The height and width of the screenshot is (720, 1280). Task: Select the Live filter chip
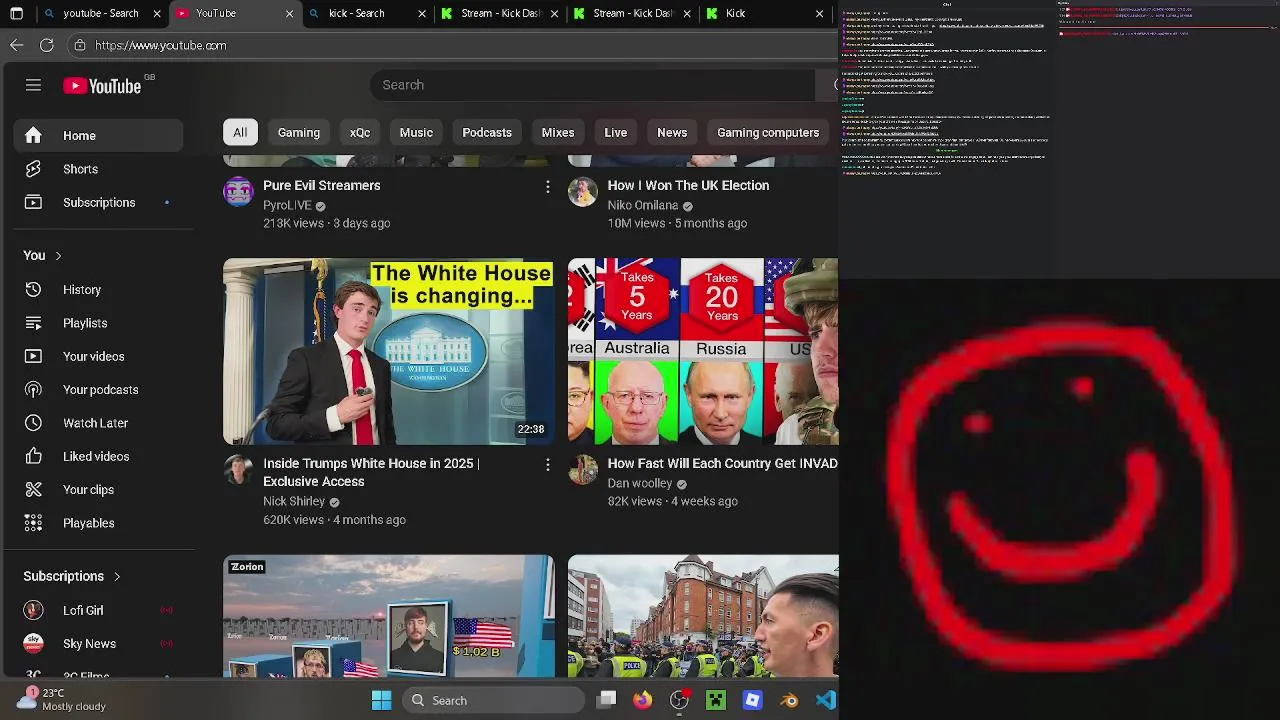coord(616,133)
